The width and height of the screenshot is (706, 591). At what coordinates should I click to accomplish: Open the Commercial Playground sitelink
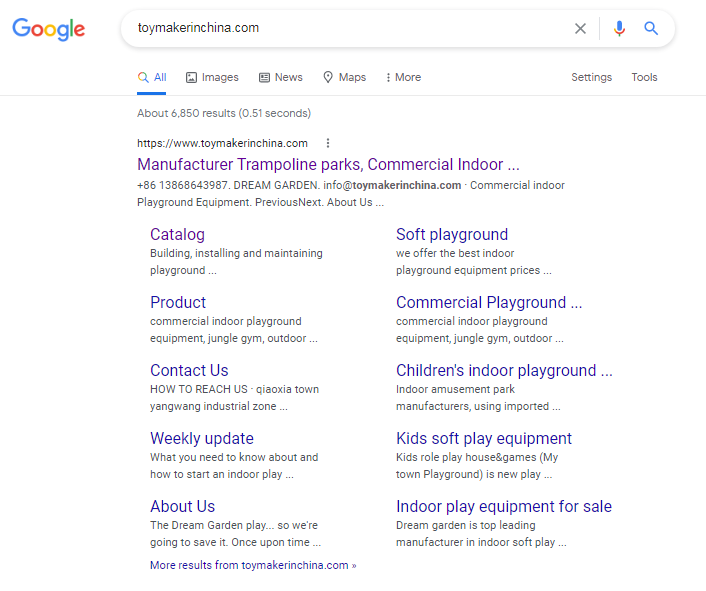coord(489,302)
